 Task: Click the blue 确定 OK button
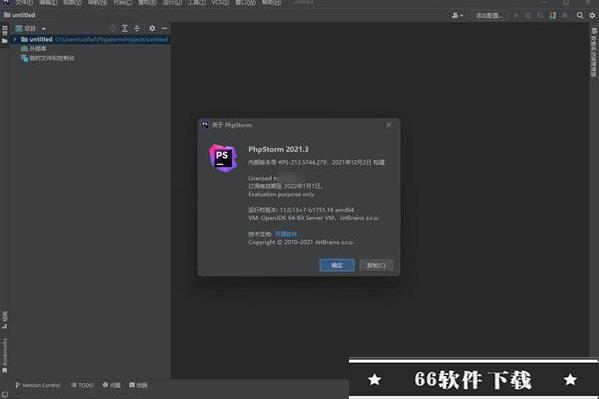click(337, 265)
